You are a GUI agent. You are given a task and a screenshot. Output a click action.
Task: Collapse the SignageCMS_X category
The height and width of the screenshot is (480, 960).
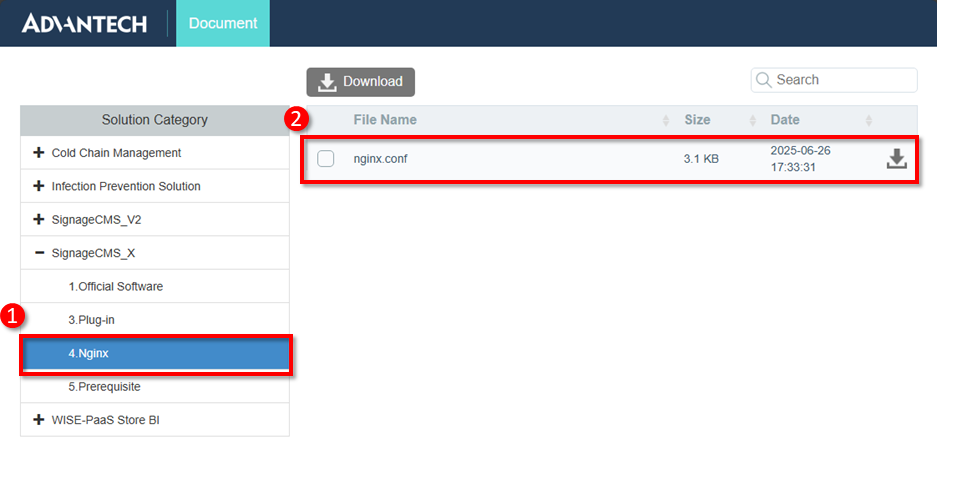click(x=39, y=253)
